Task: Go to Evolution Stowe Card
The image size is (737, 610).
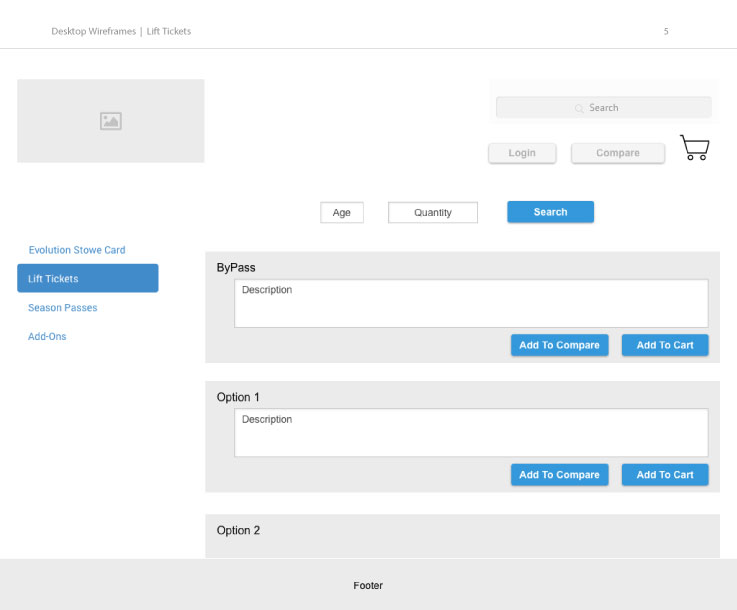Action: point(77,250)
